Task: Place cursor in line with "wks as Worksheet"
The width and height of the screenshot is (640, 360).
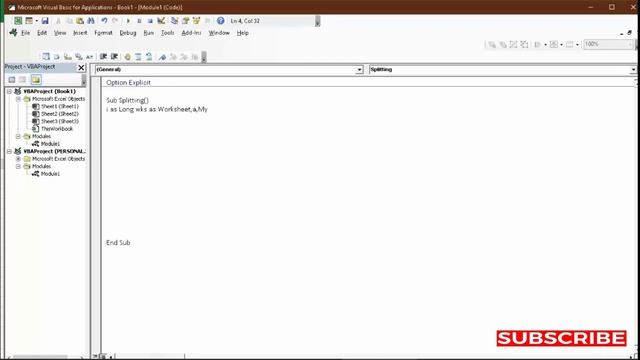Action: pyautogui.click(x=157, y=109)
